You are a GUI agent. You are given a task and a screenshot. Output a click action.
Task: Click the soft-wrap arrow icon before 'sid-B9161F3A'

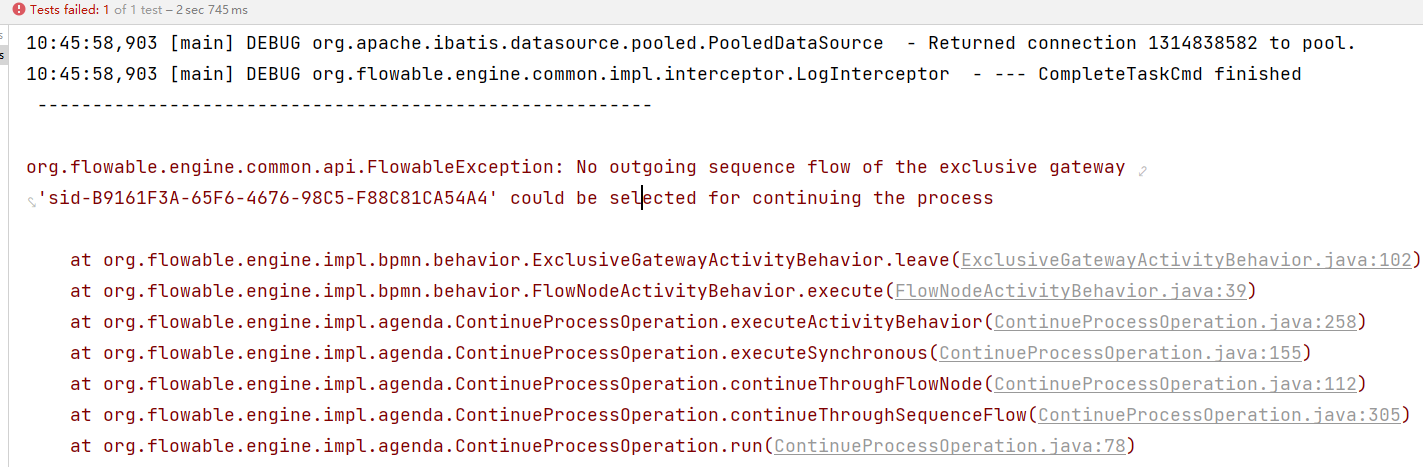click(x=31, y=201)
